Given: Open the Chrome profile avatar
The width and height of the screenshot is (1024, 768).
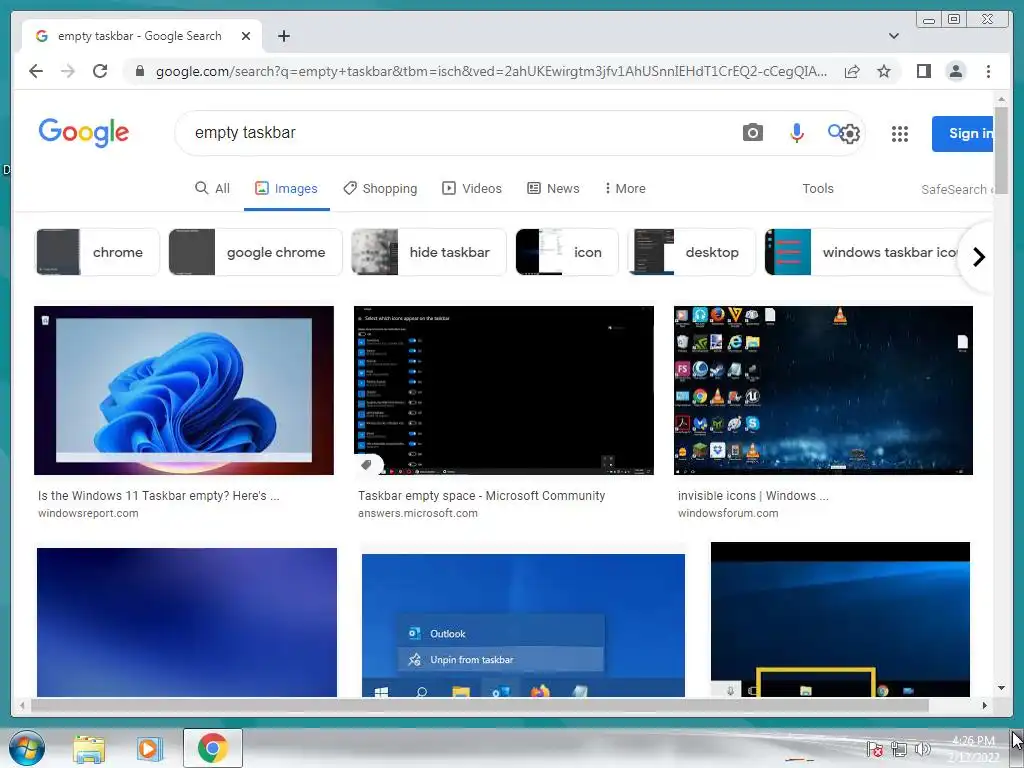Looking at the screenshot, I should click(955, 71).
